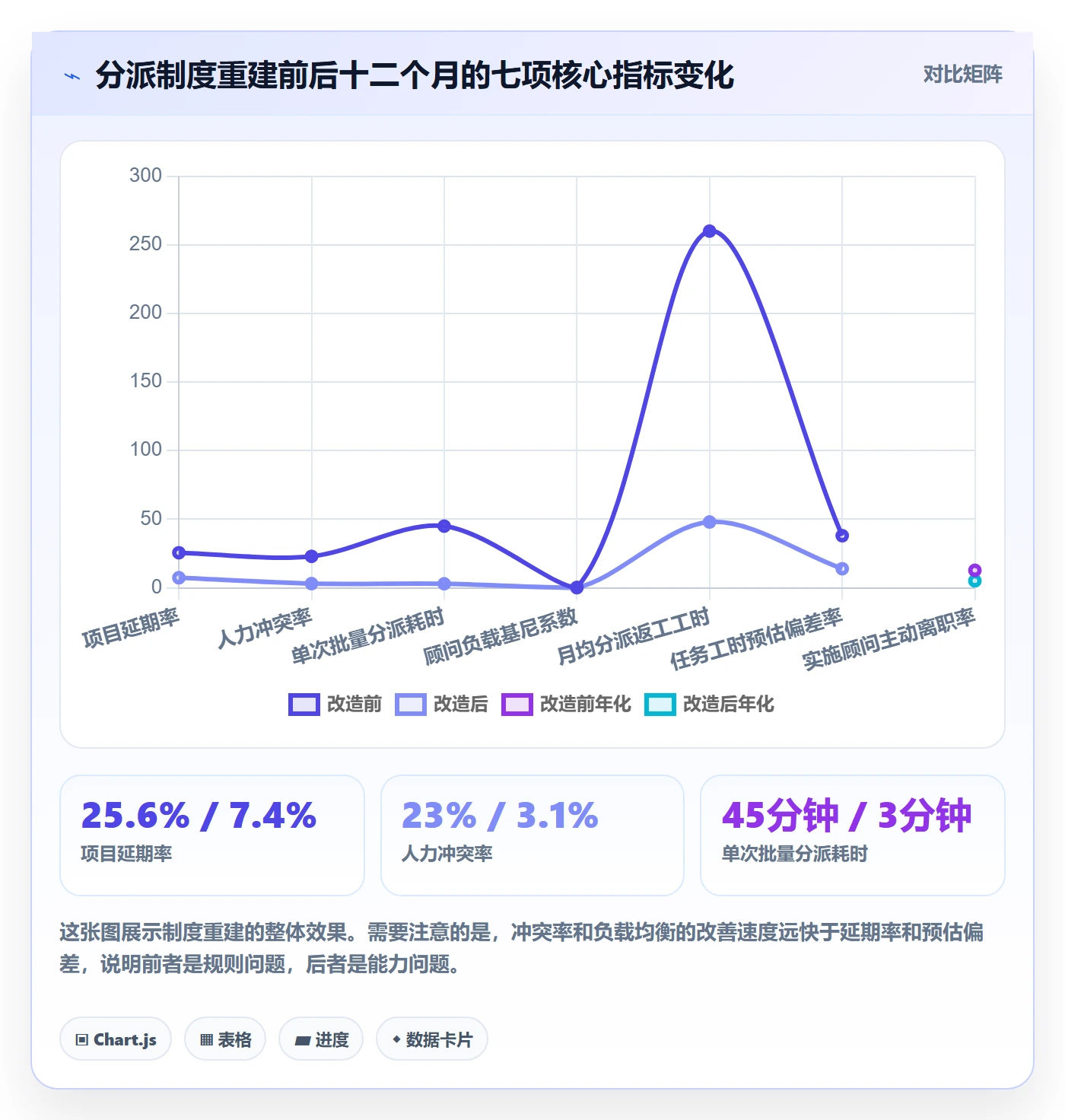The image size is (1065, 1120).
Task: Click the 人力冲突率 caption under 23% / 3.1%
Action: click(447, 854)
